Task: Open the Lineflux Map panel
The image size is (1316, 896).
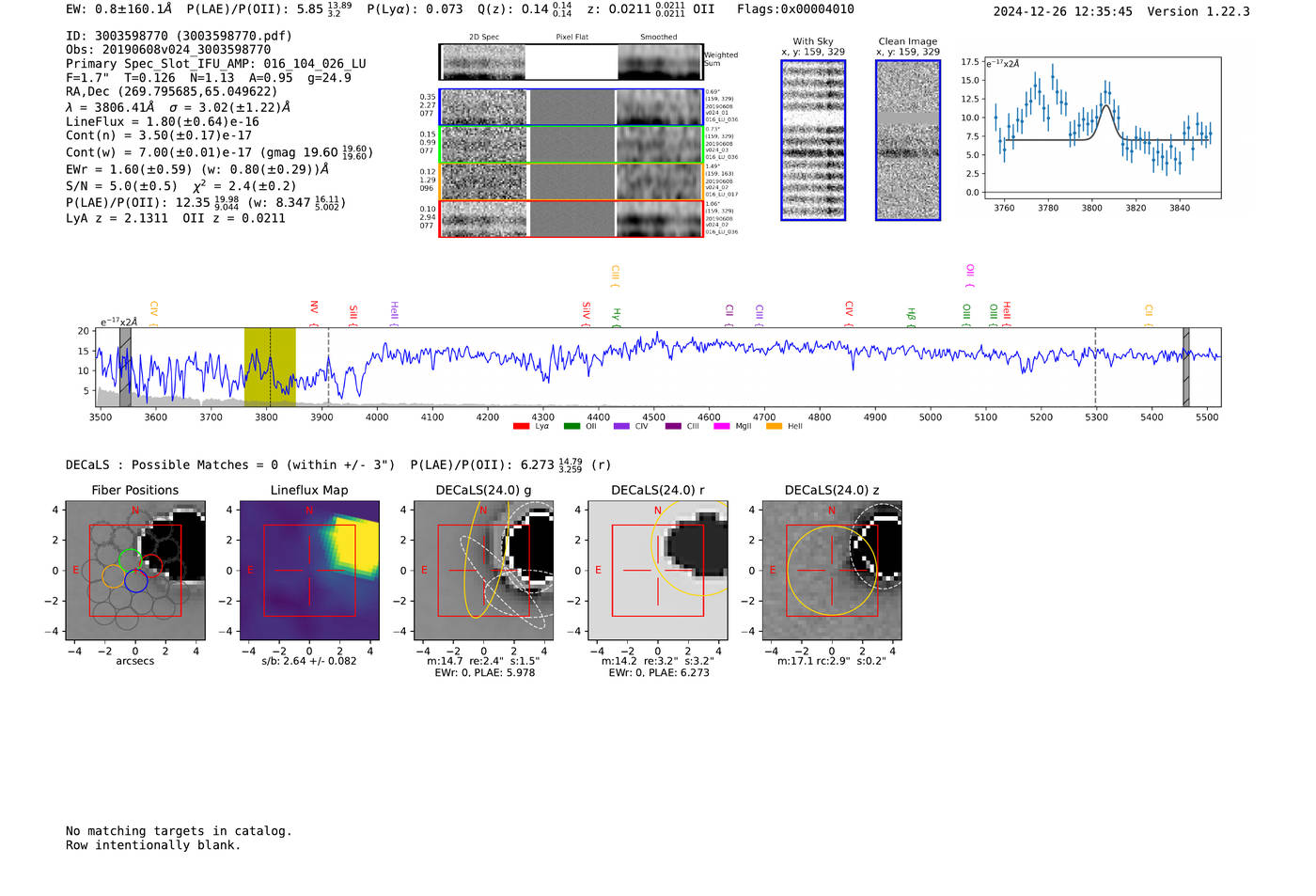Action: [309, 571]
